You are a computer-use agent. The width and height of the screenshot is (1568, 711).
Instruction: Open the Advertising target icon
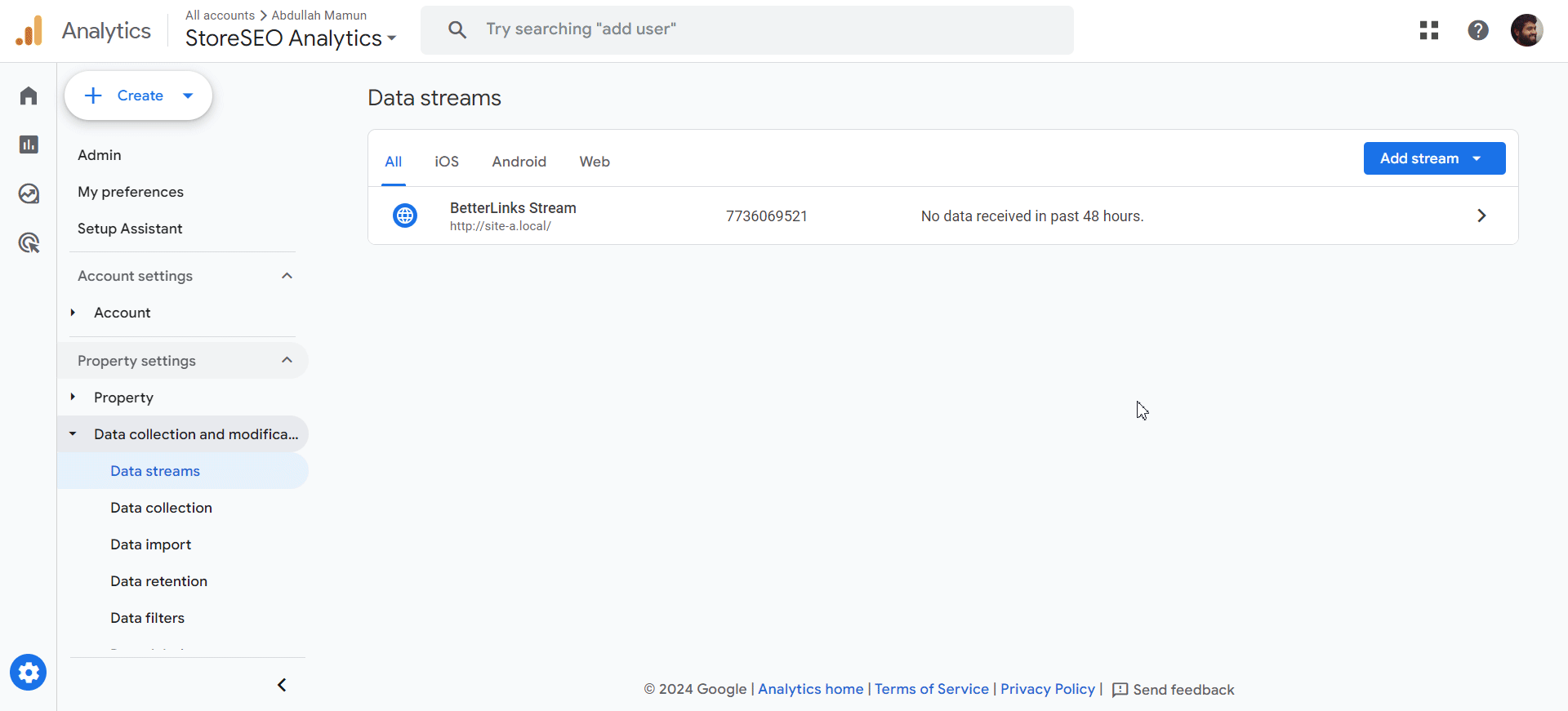tap(29, 242)
